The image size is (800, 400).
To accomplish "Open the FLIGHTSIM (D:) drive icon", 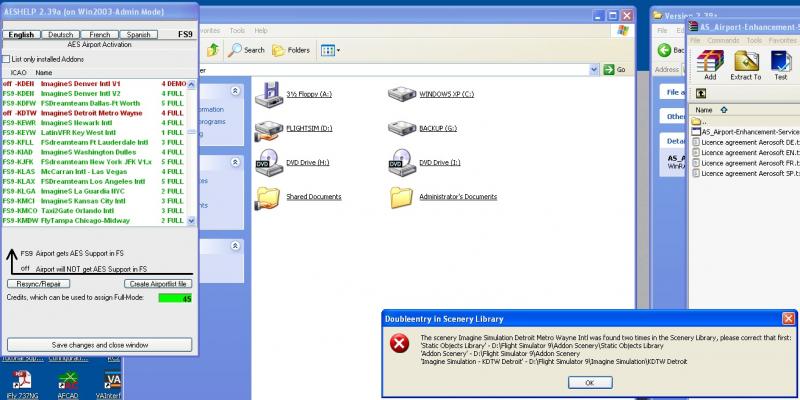I will tap(269, 130).
